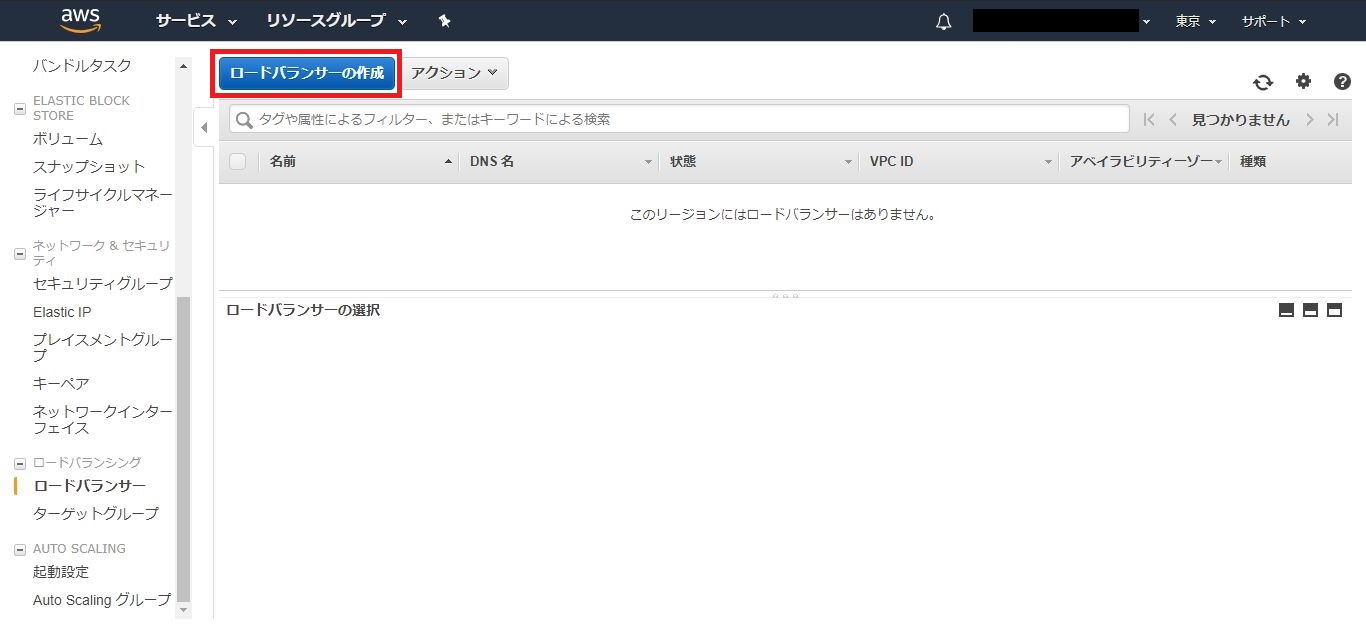This screenshot has width=1366, height=625.
Task: Click the filter search field
Action: coord(680,119)
